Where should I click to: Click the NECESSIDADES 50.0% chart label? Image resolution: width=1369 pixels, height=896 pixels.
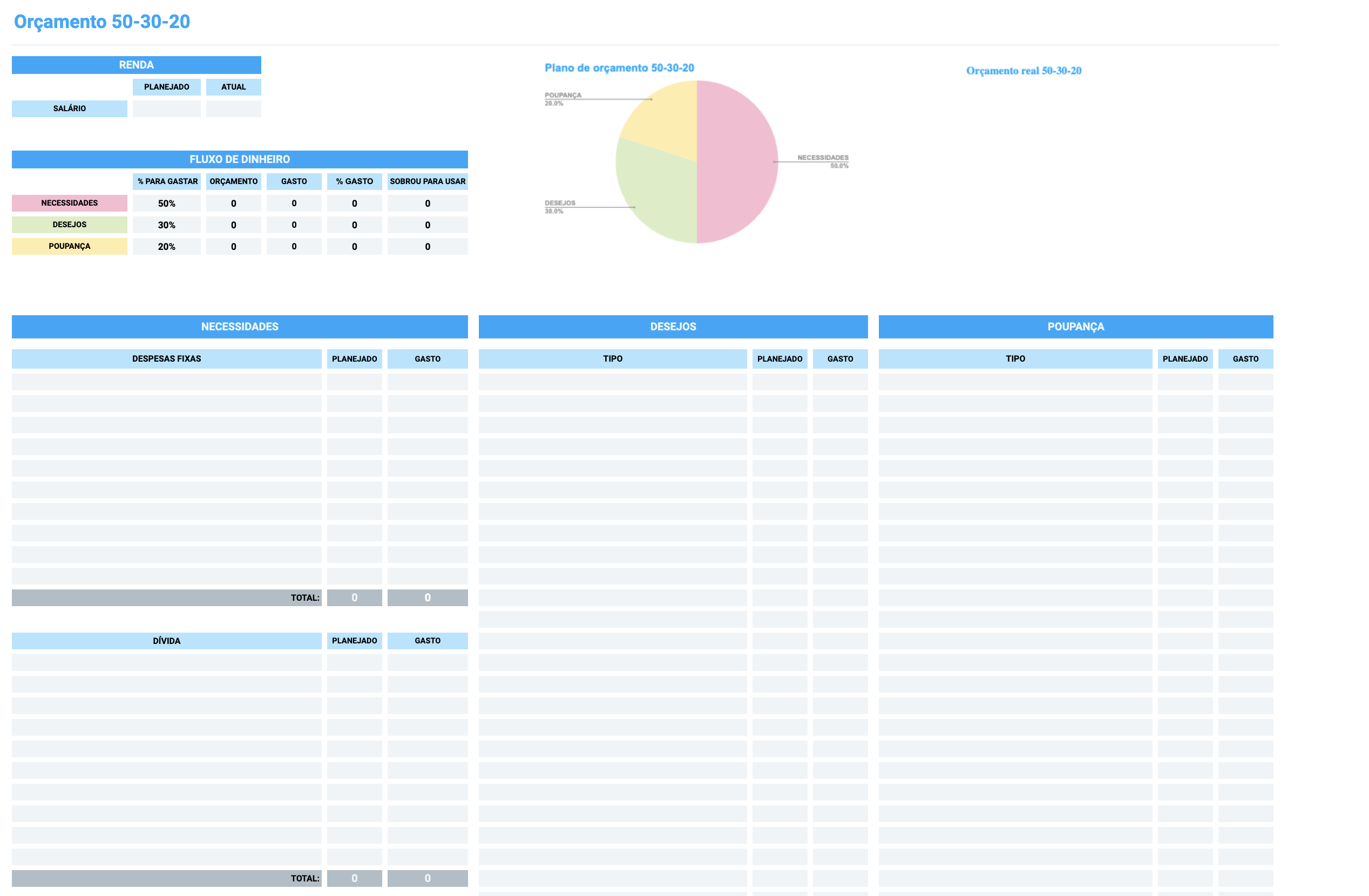tap(823, 161)
